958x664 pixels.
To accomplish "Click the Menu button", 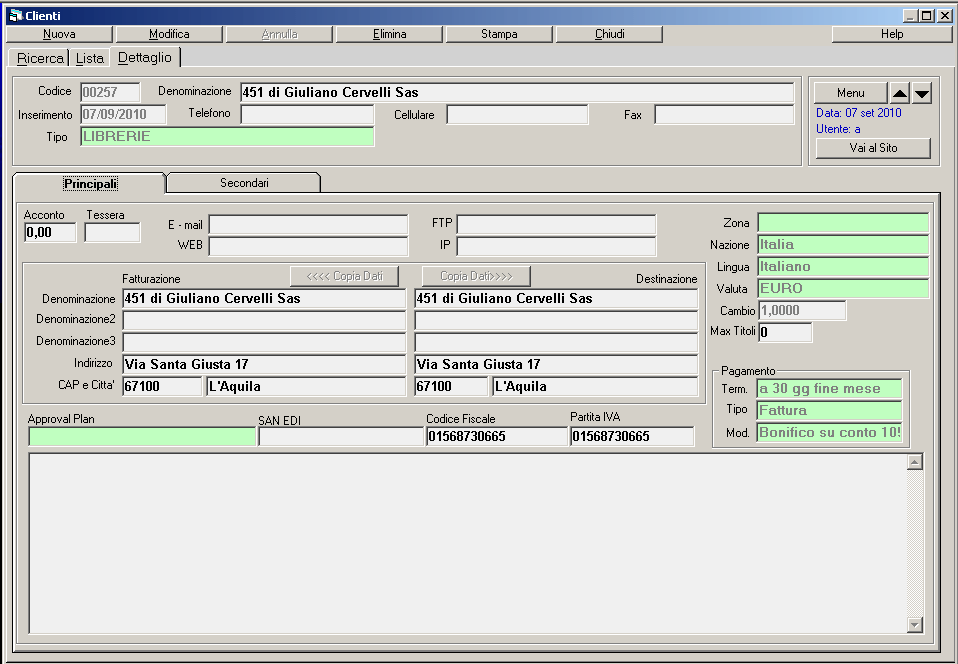I will point(850,93).
